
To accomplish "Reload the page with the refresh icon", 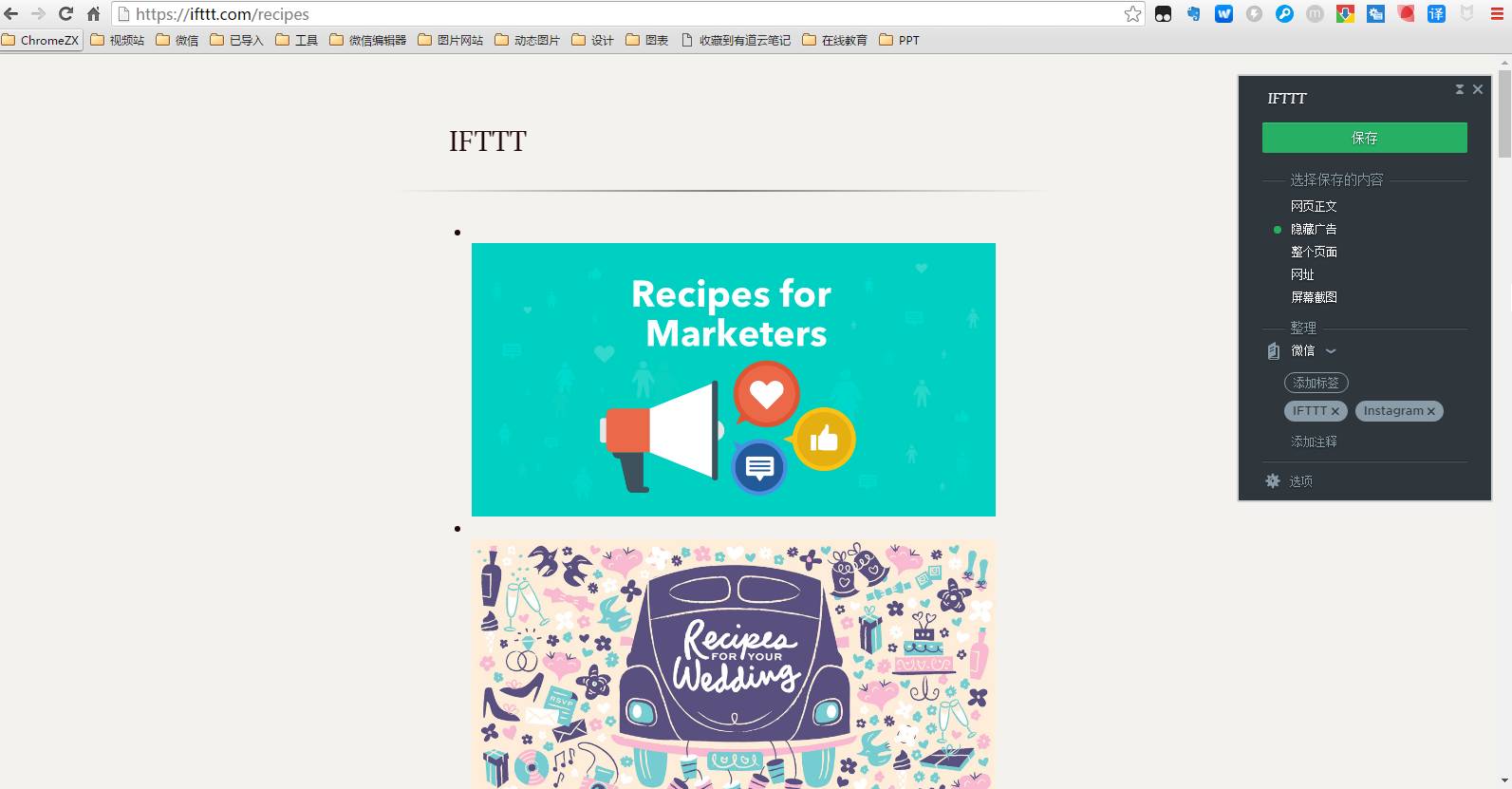I will tap(65, 14).
